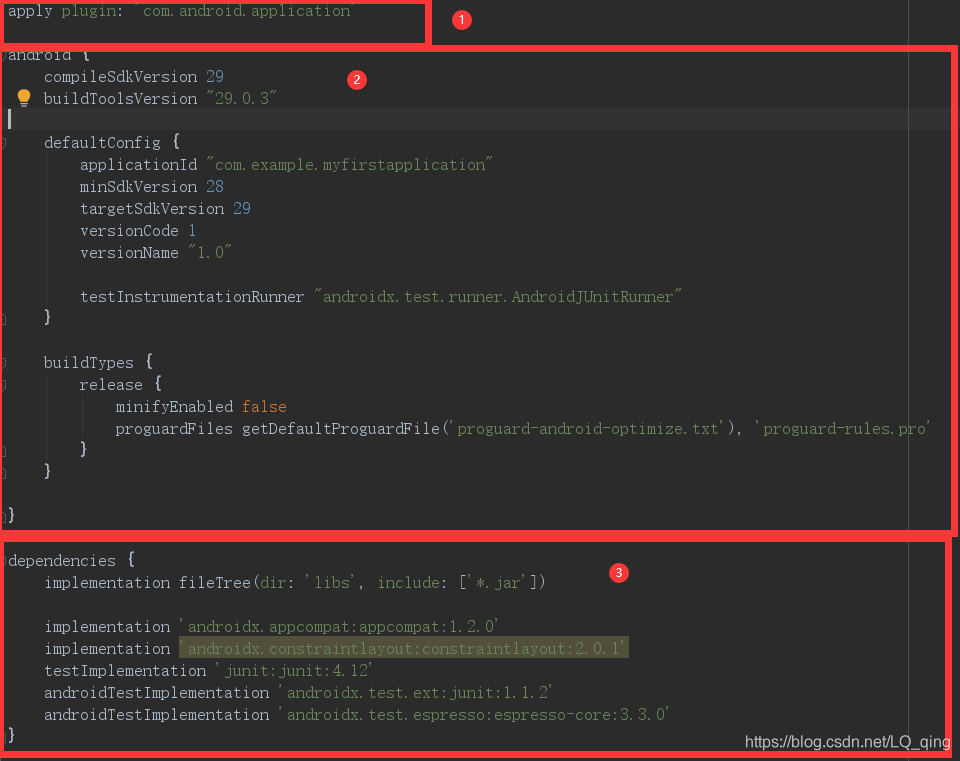Select the value 1 after versionCode
Viewport: 960px width, 761px height.
(x=192, y=231)
